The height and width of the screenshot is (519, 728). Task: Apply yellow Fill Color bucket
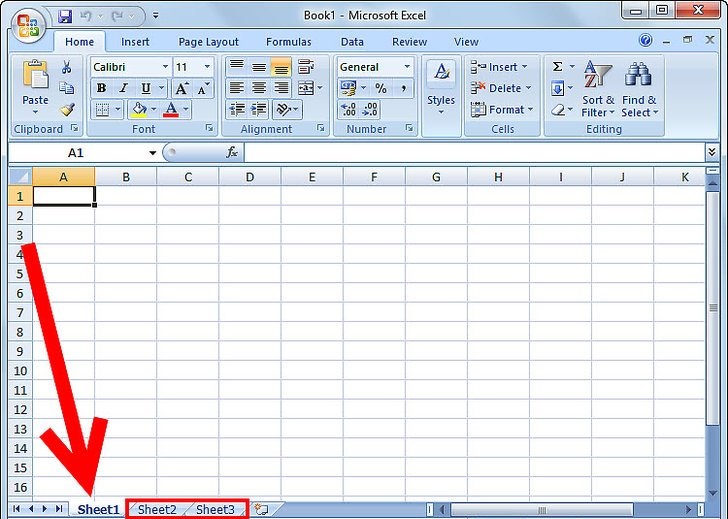[x=139, y=110]
